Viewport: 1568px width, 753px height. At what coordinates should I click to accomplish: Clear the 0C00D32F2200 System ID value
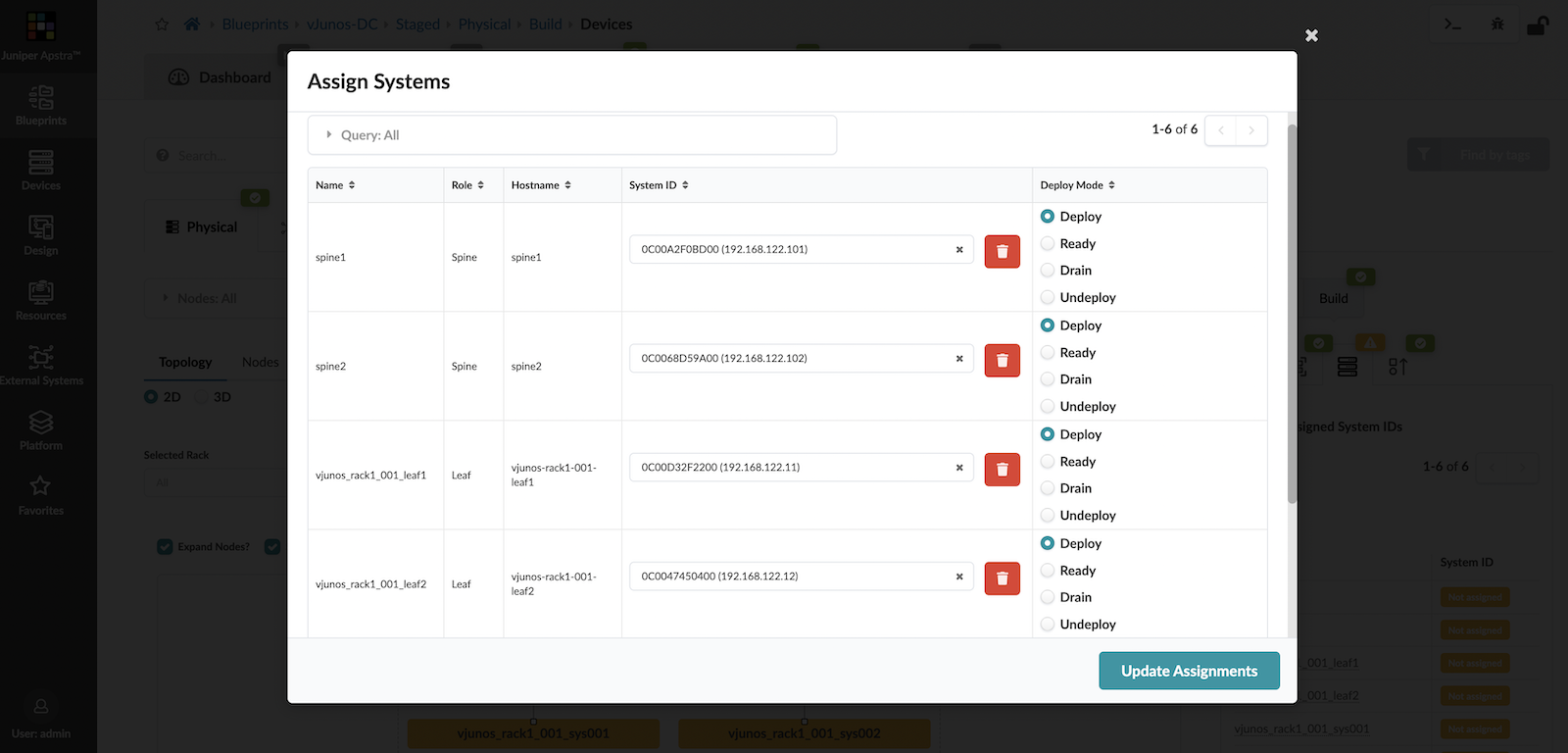[959, 468]
